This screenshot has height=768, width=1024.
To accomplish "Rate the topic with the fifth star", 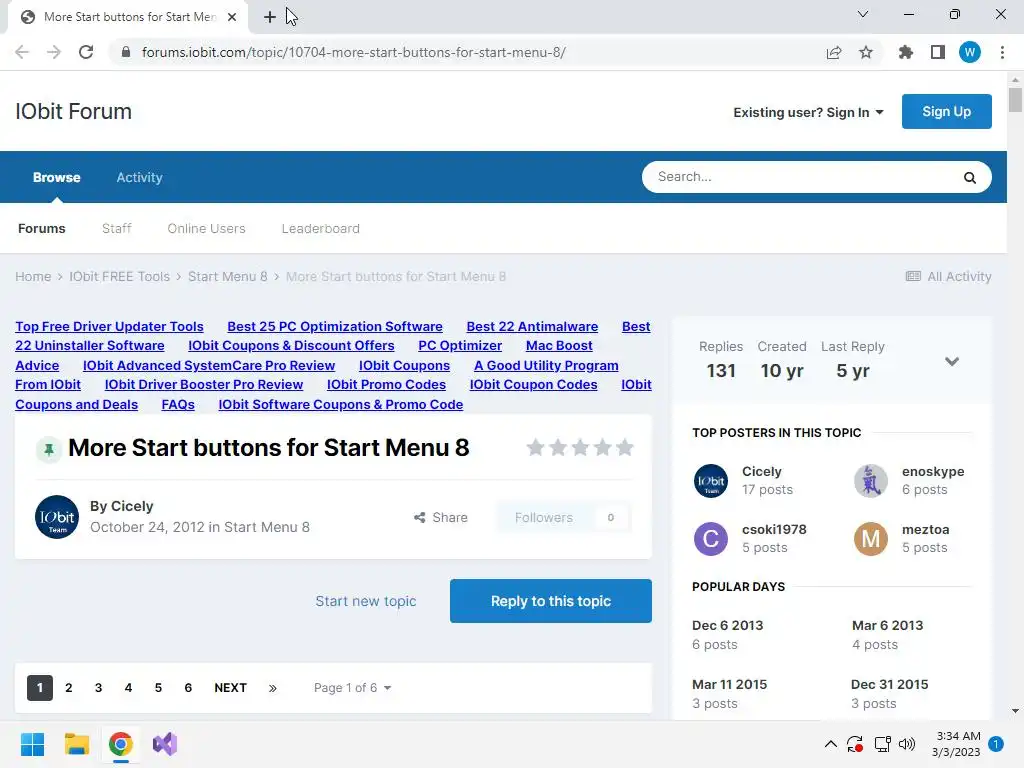I will (x=625, y=447).
